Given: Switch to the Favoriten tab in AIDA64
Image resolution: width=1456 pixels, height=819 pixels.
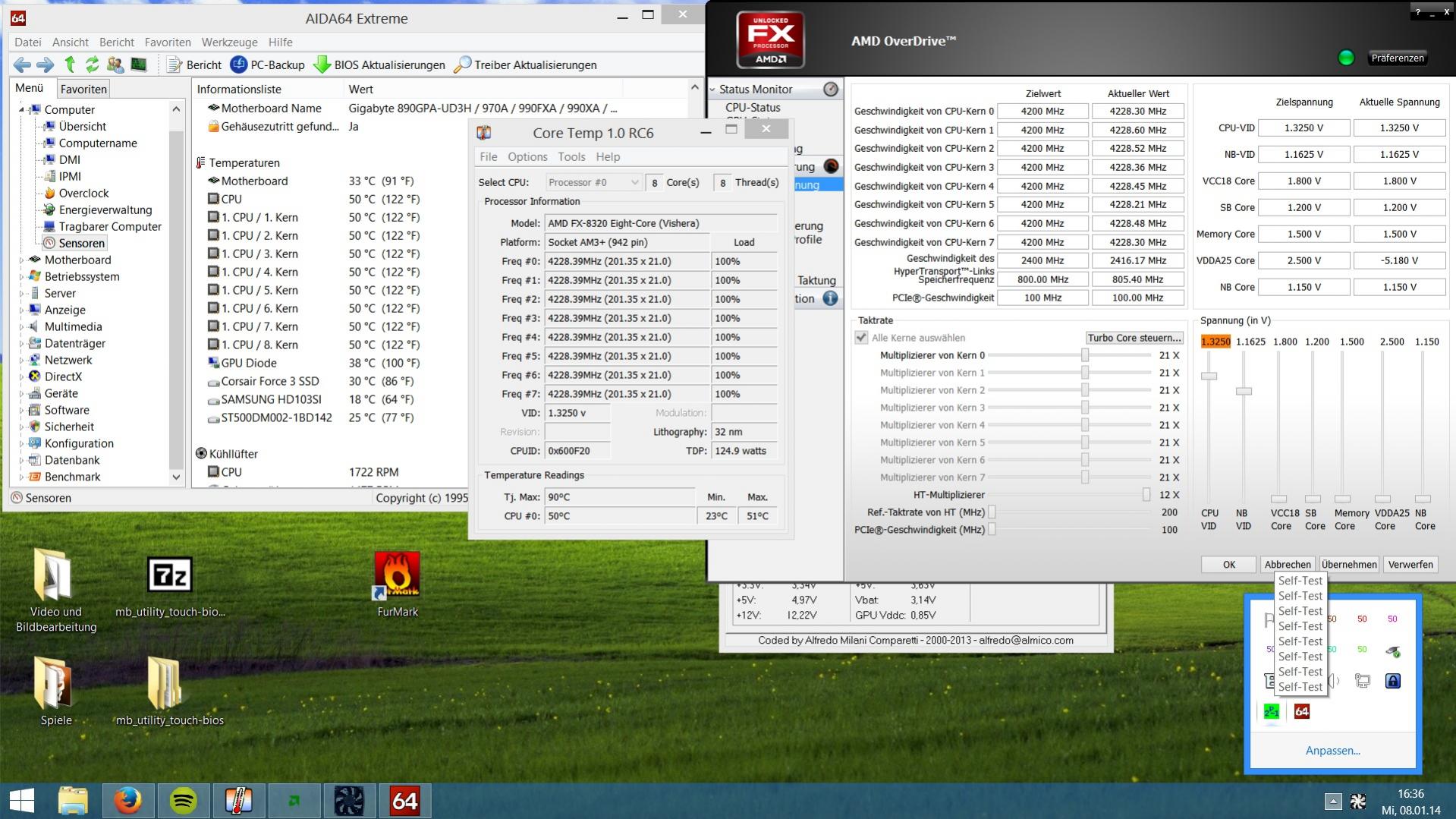Looking at the screenshot, I should click(83, 89).
